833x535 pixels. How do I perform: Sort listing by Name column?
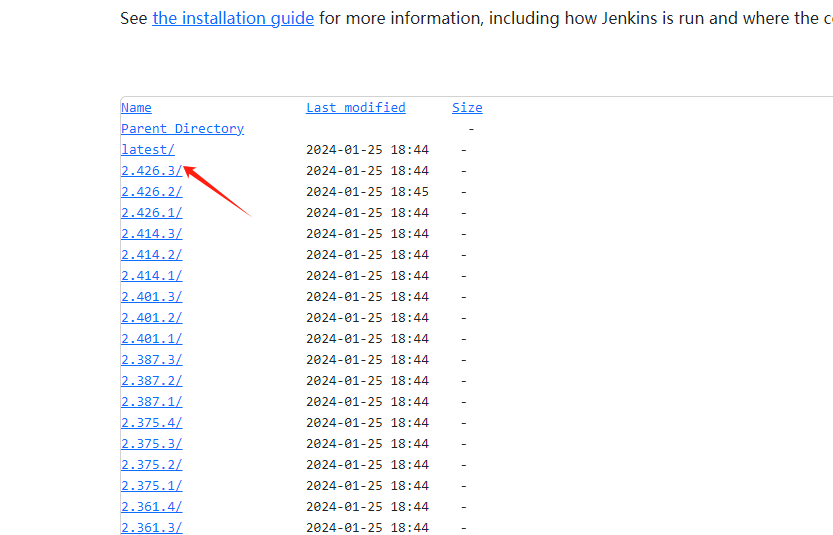[x=136, y=108]
